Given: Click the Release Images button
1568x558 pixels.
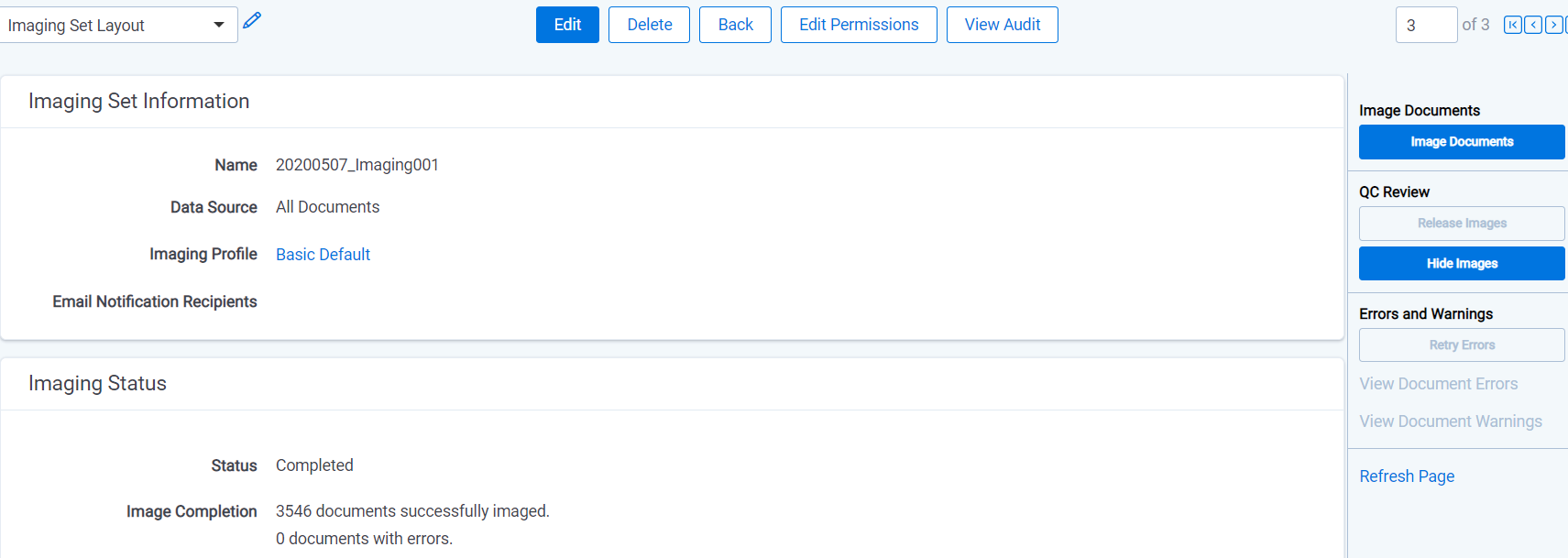Looking at the screenshot, I should click(x=1462, y=224).
